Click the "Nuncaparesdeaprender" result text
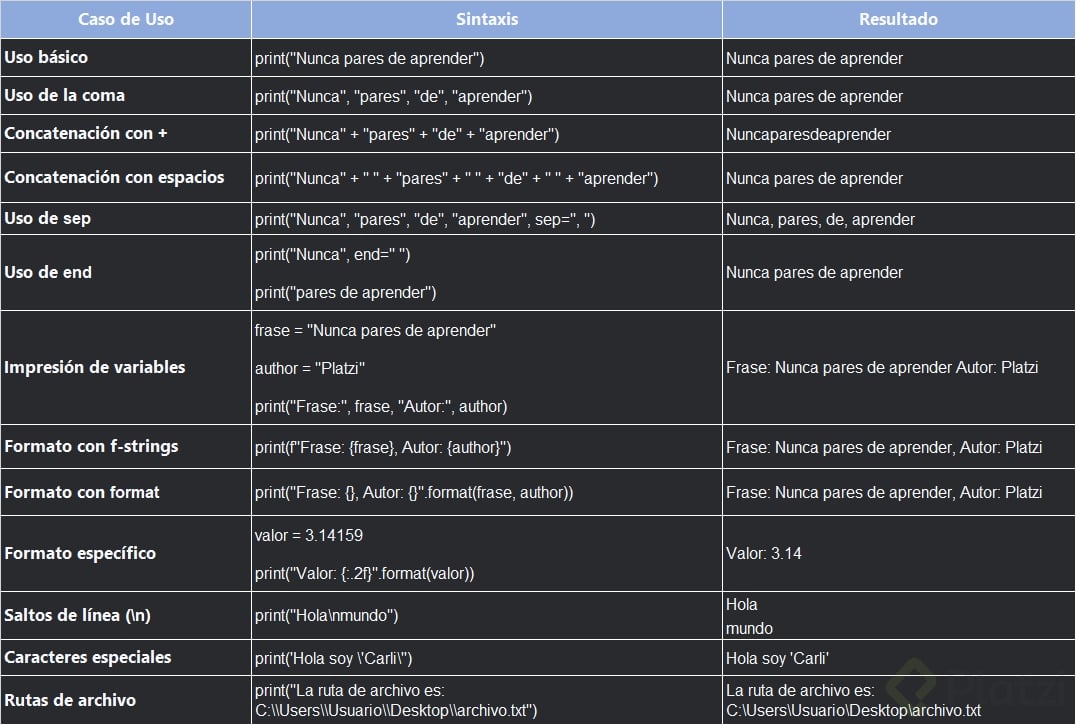This screenshot has height=725, width=1076. click(x=808, y=134)
